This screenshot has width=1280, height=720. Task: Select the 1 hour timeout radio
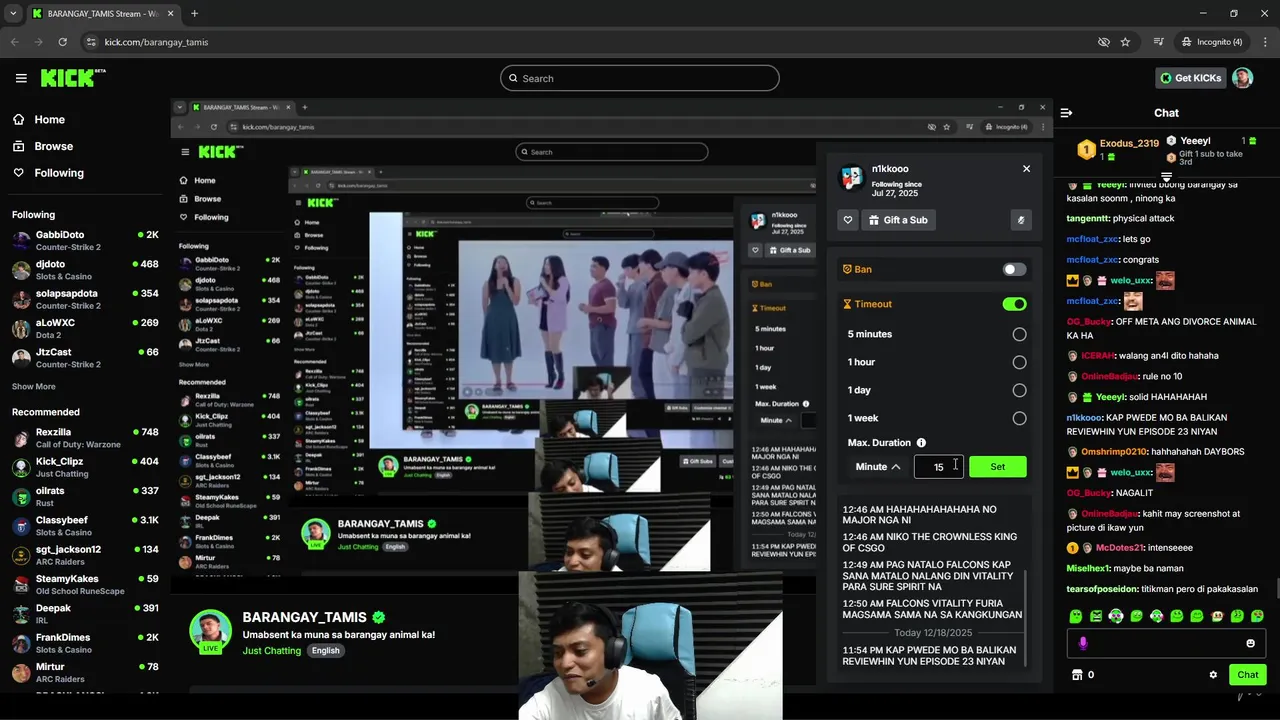pos(1019,362)
